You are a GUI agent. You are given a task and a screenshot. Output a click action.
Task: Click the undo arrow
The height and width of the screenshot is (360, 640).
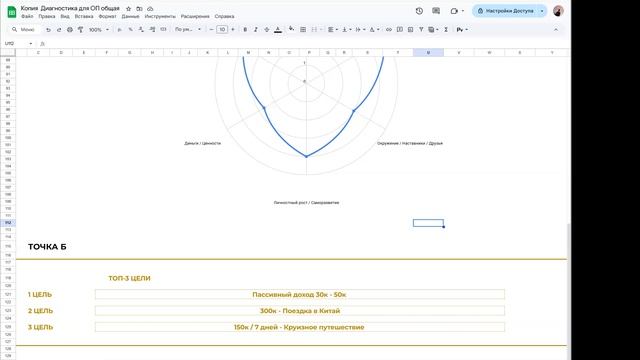pos(48,29)
